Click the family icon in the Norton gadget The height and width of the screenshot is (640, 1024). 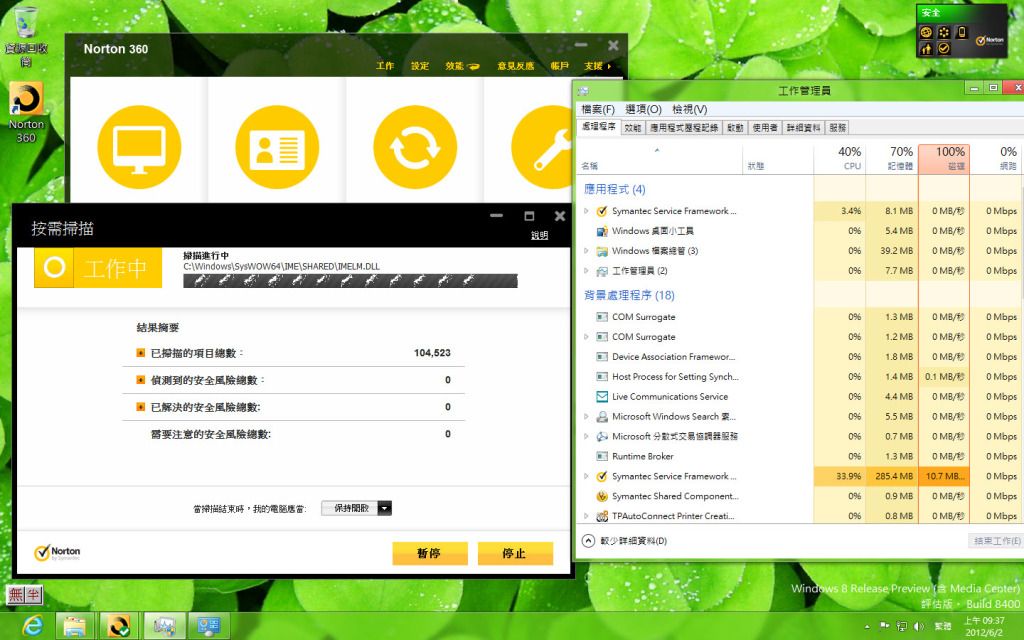coord(926,48)
